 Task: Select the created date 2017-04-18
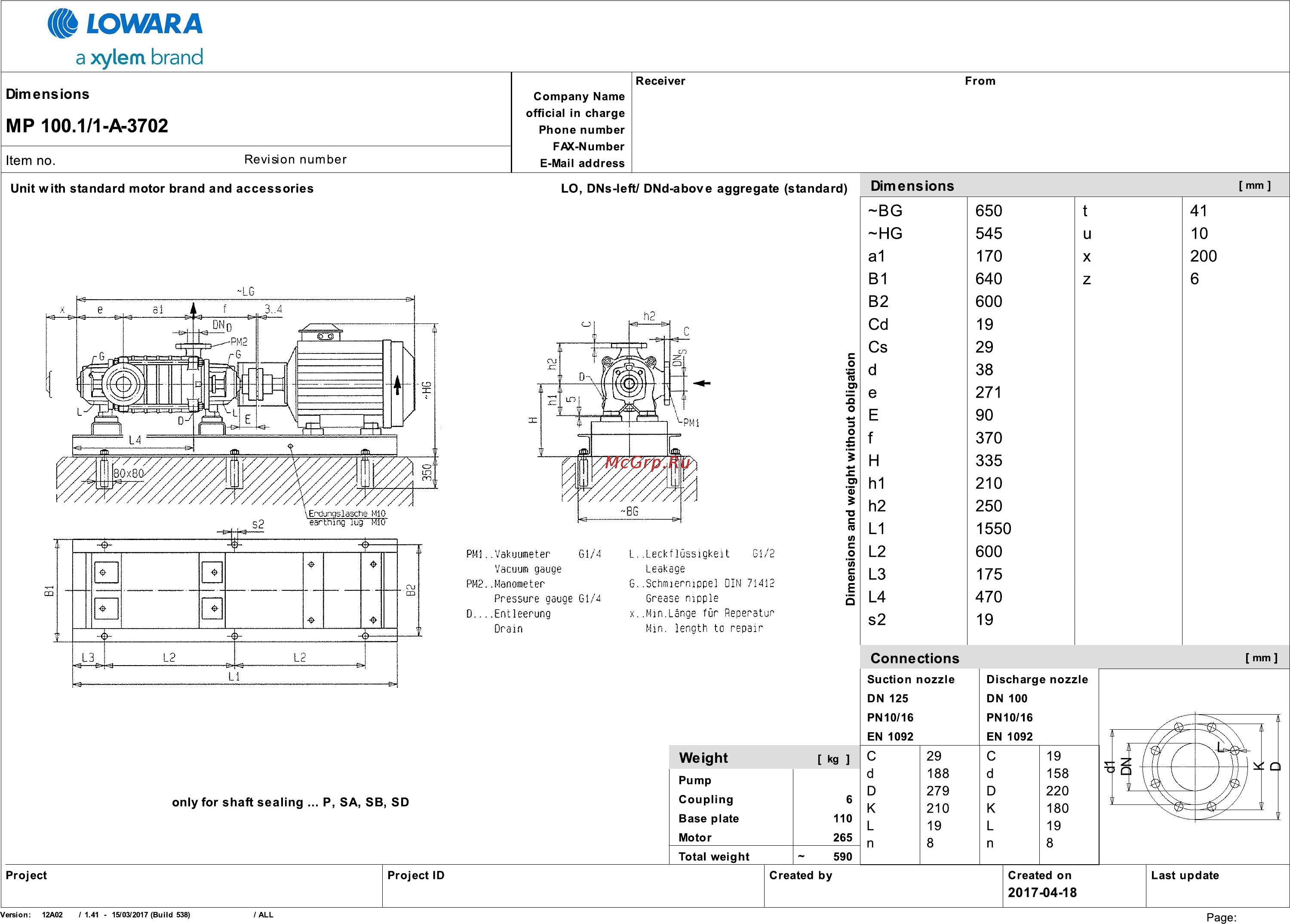click(x=1042, y=893)
